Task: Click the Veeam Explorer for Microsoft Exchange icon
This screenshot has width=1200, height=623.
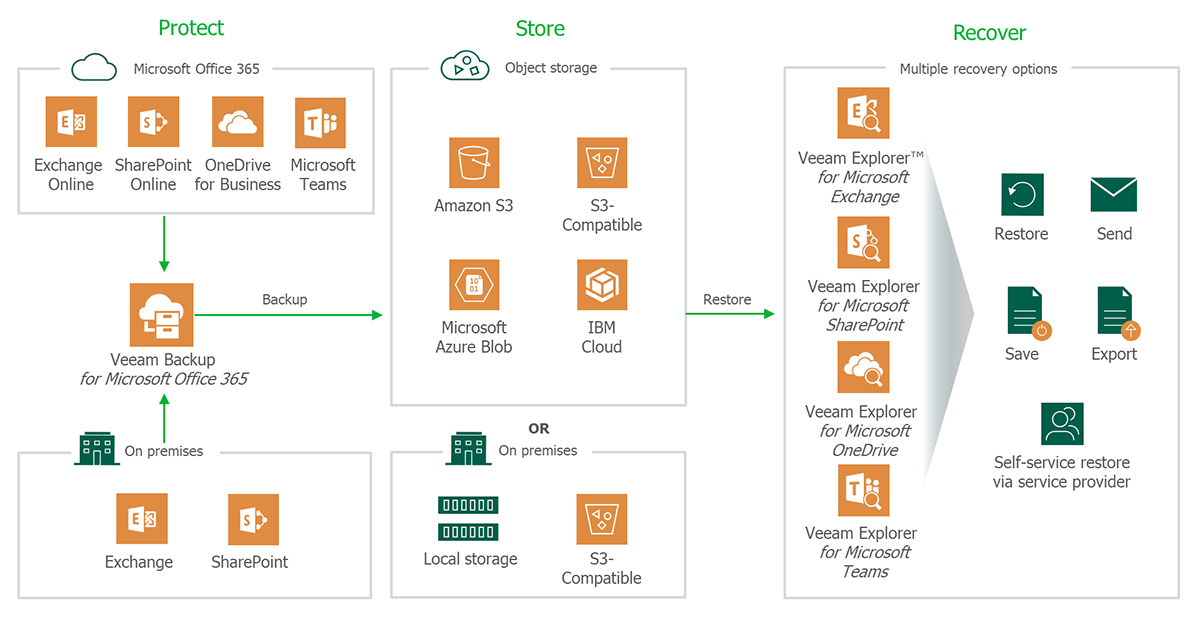Action: pyautogui.click(x=863, y=113)
